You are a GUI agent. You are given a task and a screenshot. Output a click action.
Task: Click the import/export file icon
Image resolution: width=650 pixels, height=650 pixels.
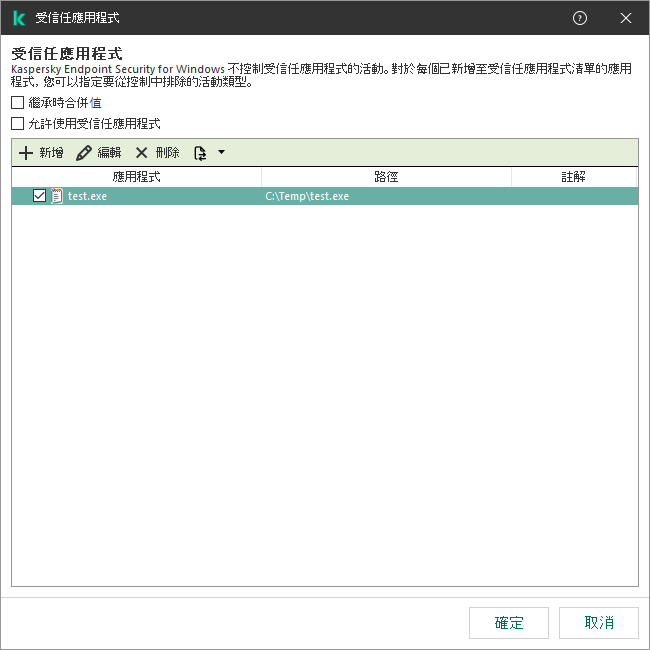point(200,153)
